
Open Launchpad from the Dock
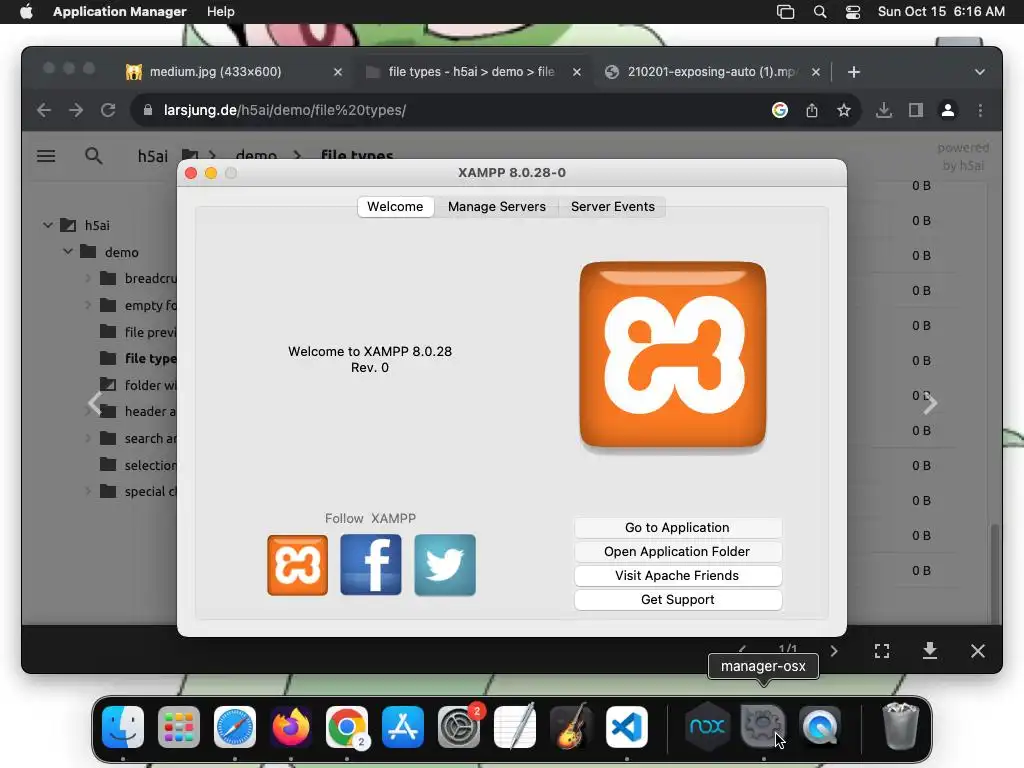179,727
